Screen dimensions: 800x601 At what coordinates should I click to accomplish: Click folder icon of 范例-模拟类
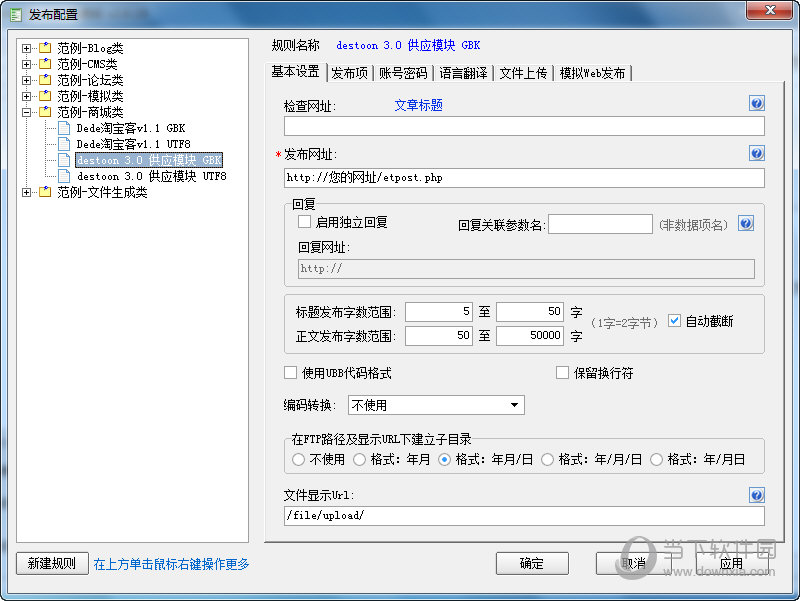(x=45, y=96)
